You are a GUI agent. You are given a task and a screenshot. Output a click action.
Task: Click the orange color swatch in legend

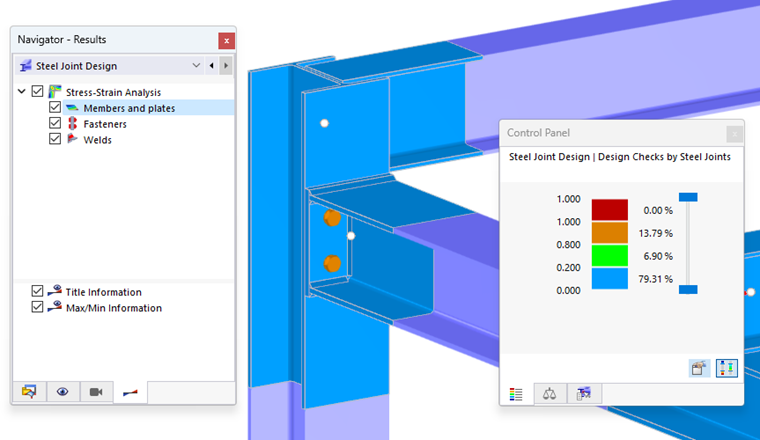[610, 233]
